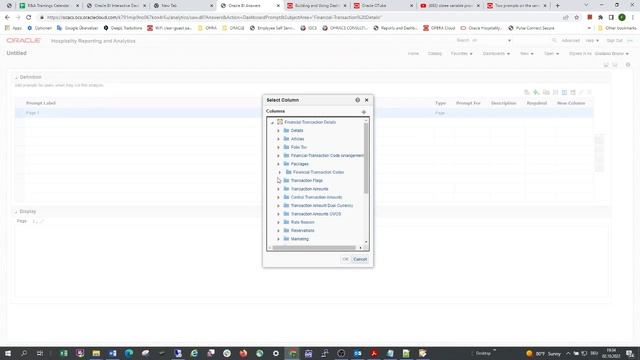This screenshot has width=640, height=360.
Task: Open Adobe Acrobat from the taskbar
Action: (x=374, y=353)
